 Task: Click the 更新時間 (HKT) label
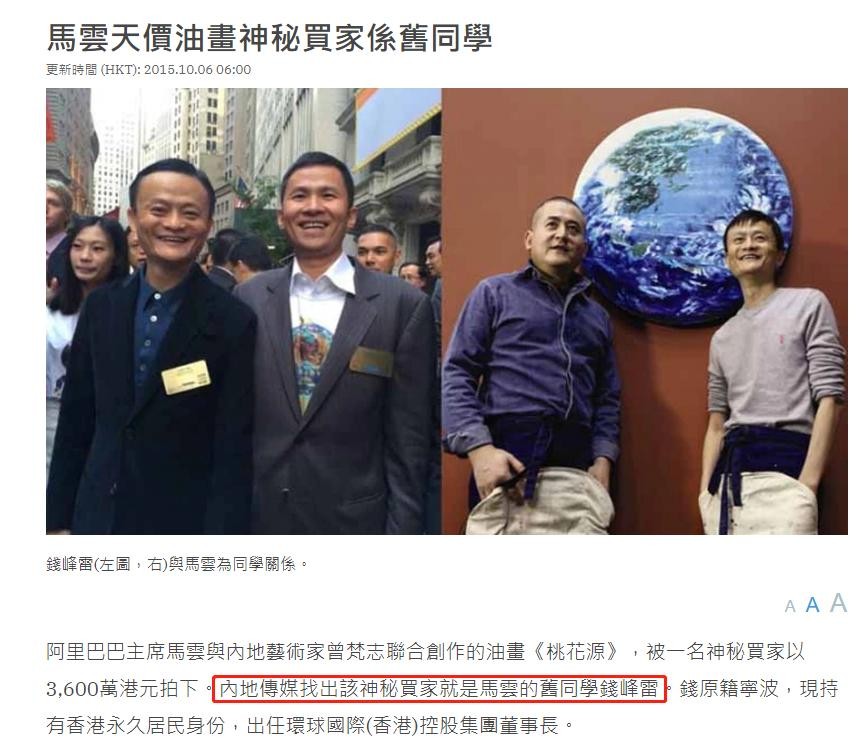pyautogui.click(x=93, y=70)
